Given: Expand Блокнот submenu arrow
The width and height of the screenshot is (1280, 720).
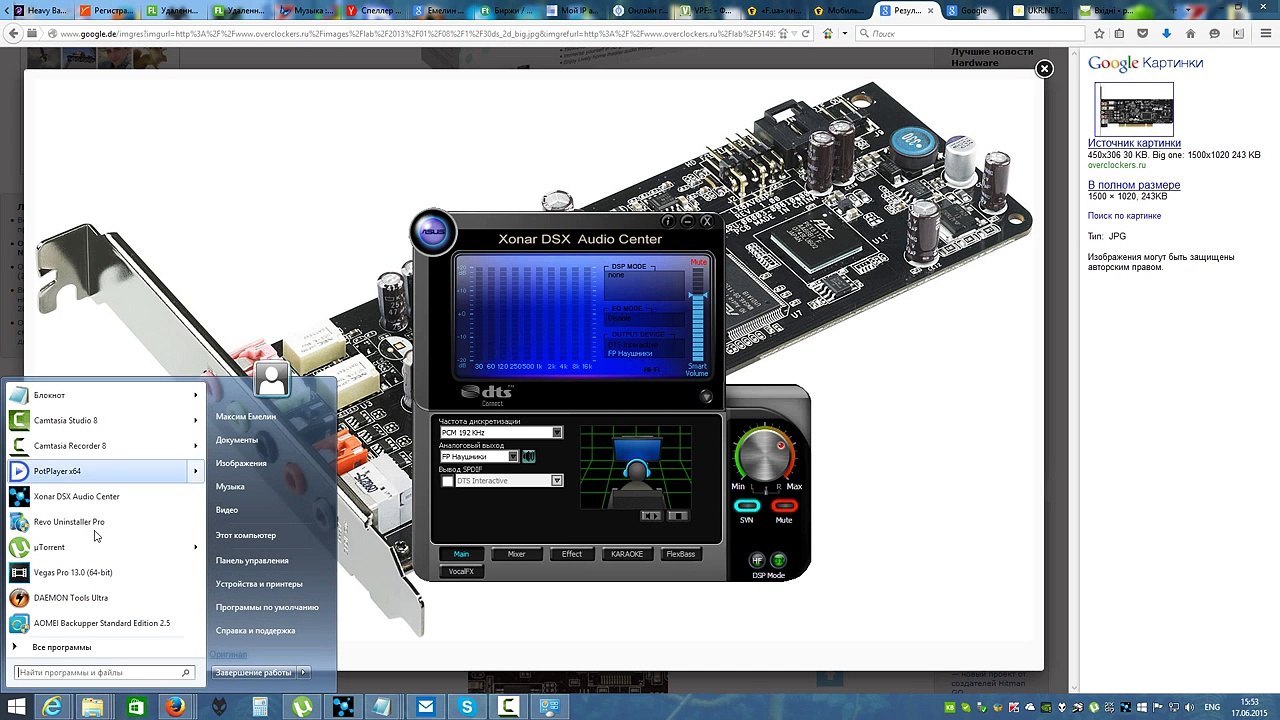Looking at the screenshot, I should 195,395.
